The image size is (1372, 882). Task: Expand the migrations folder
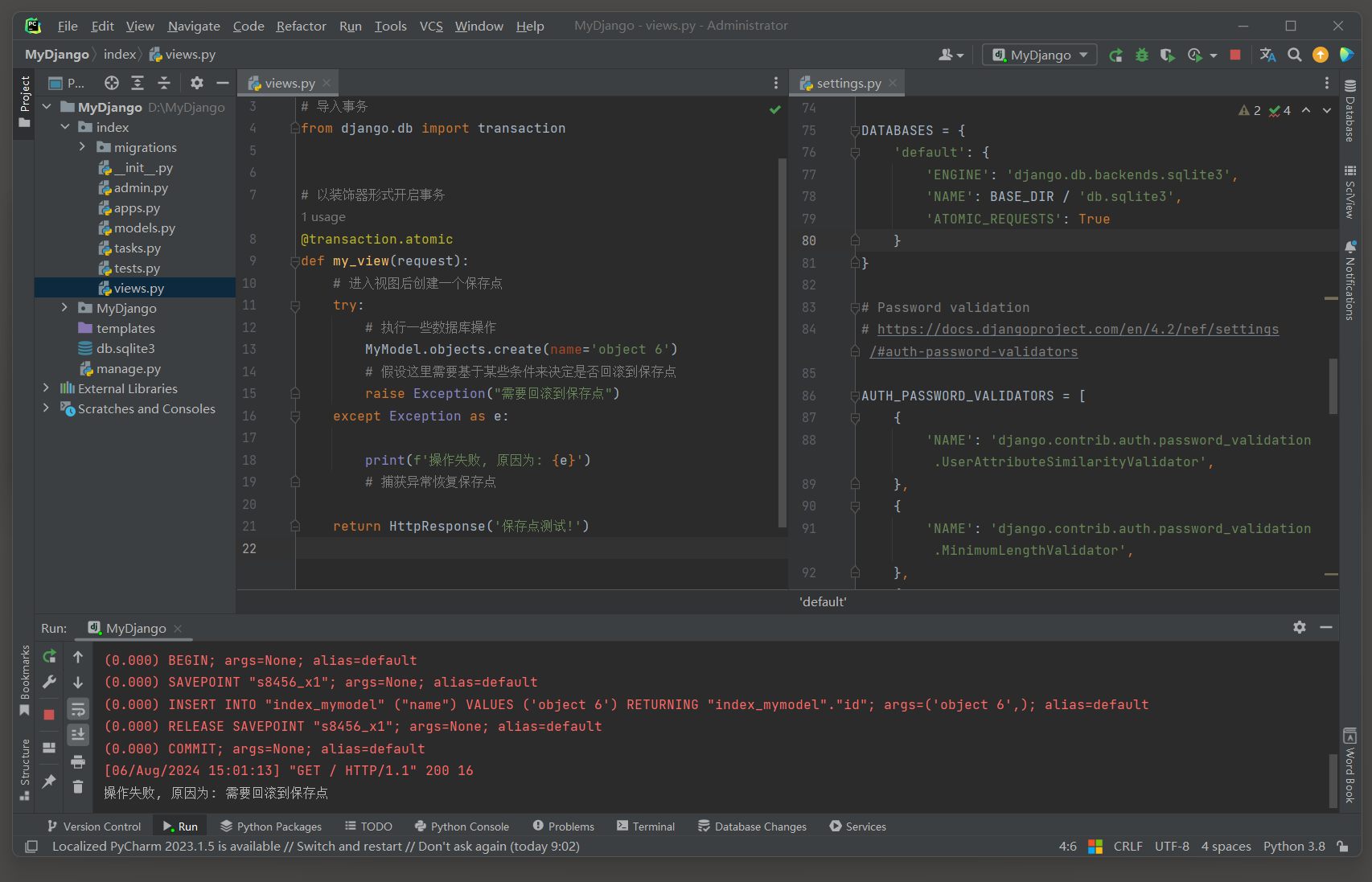82,147
